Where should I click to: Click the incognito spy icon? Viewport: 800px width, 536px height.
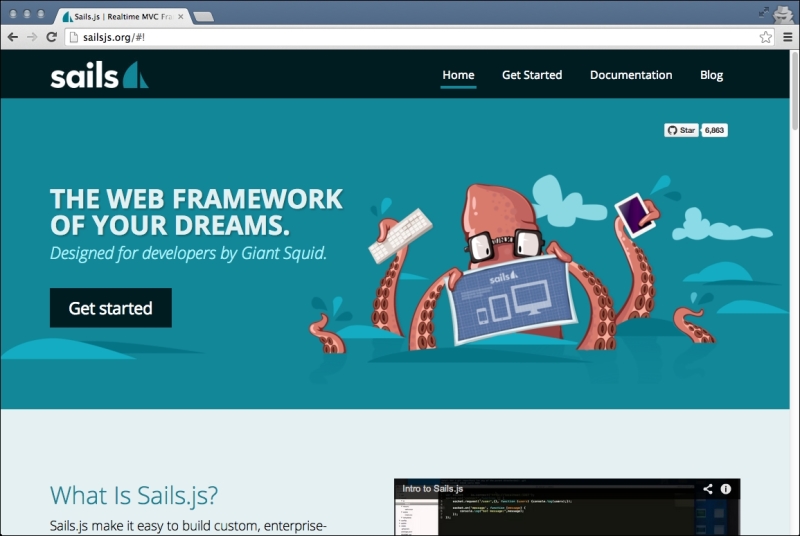(783, 14)
